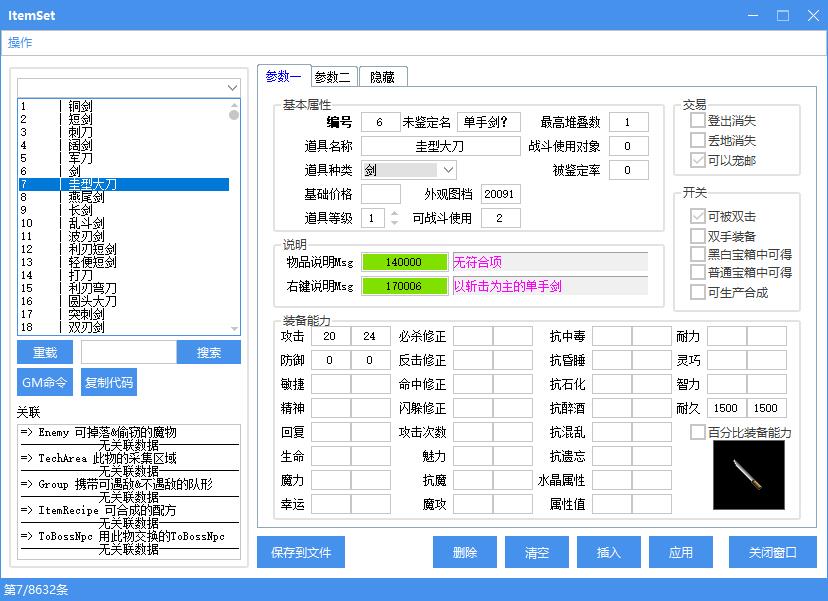The height and width of the screenshot is (601, 828).
Task: Enable 可生产合成 checkbox
Action: pyautogui.click(x=698, y=292)
